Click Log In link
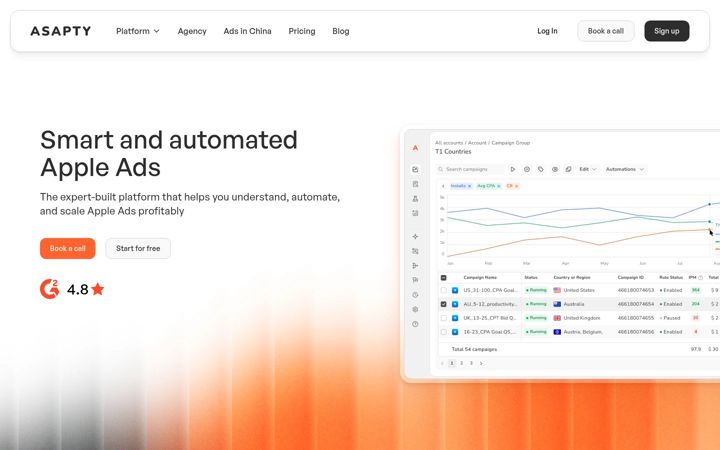 [x=547, y=31]
